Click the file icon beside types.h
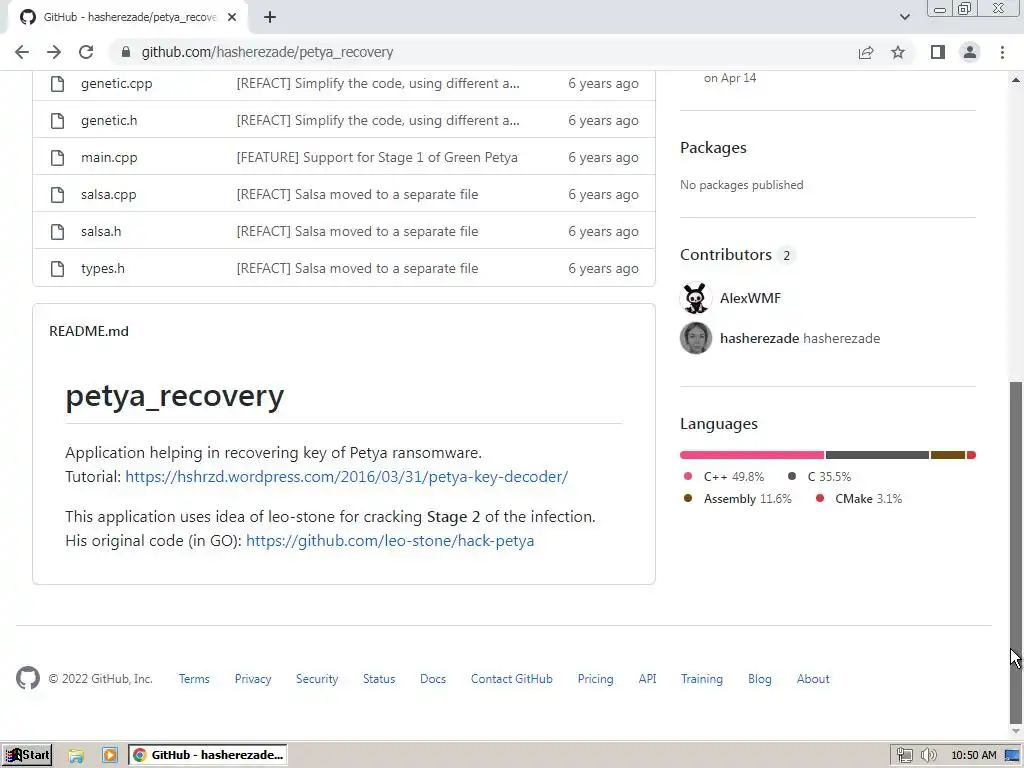The height and width of the screenshot is (768, 1024). (57, 268)
